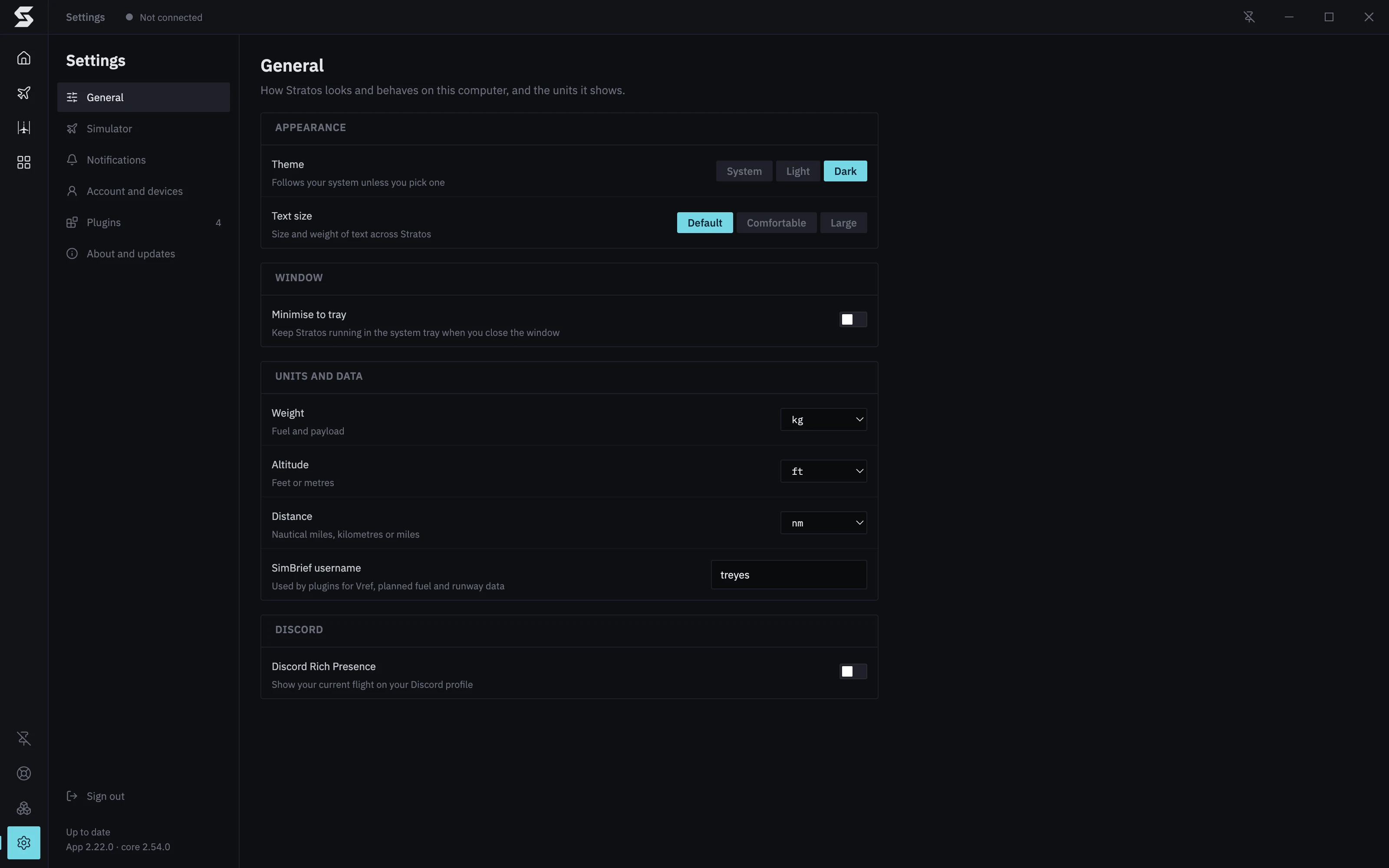Click the Plugins count badge 4

pyautogui.click(x=218, y=223)
